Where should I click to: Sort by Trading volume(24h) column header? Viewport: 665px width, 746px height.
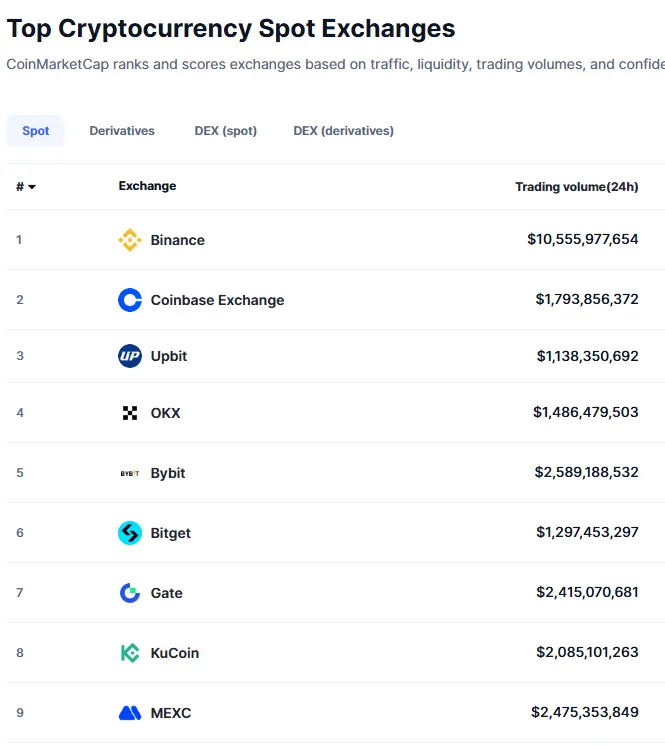pos(576,187)
